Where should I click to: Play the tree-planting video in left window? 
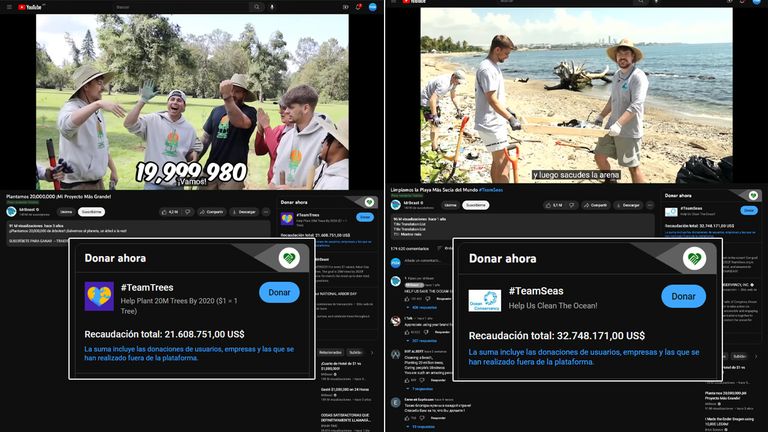click(x=192, y=101)
